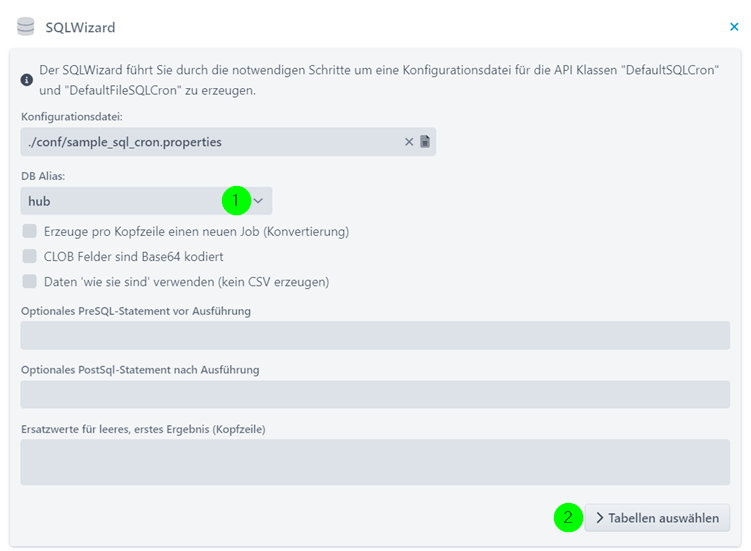
Task: Clear the configuration file path with X
Action: 409,142
